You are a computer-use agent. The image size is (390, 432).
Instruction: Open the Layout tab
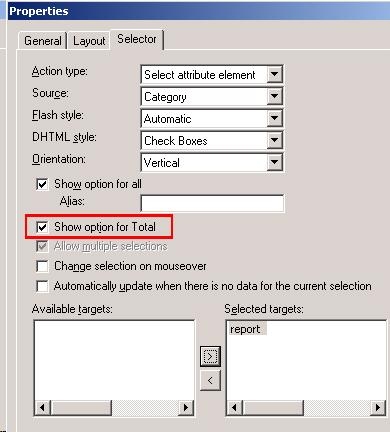(x=89, y=41)
